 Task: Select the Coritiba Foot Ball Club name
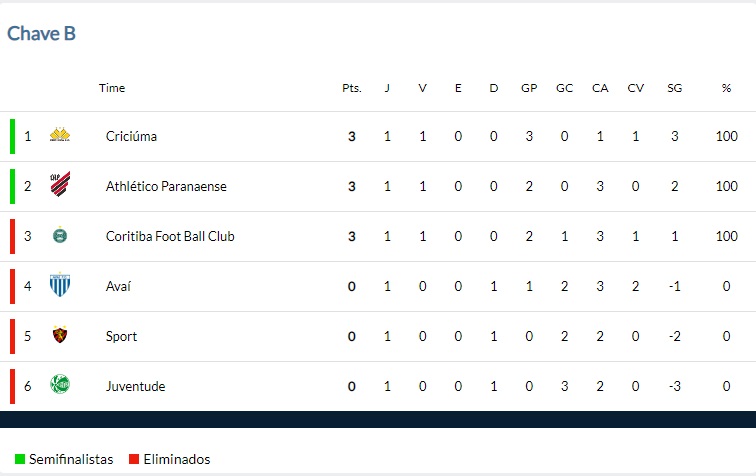[x=170, y=236]
